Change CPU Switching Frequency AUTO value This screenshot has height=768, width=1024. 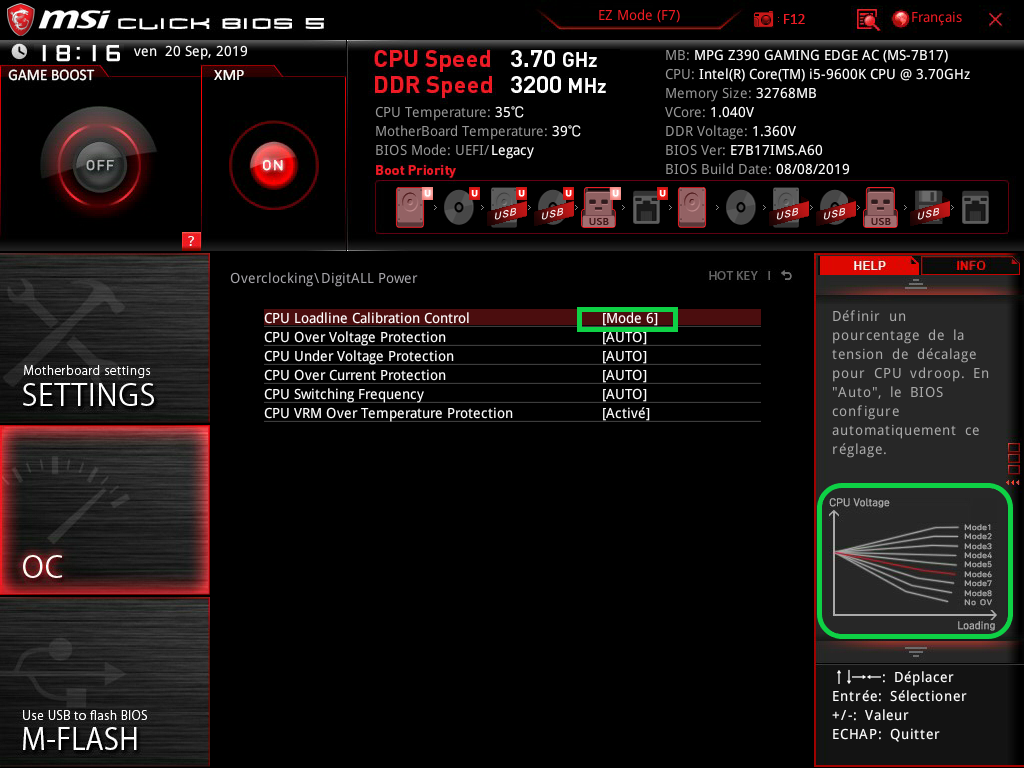[x=624, y=394]
